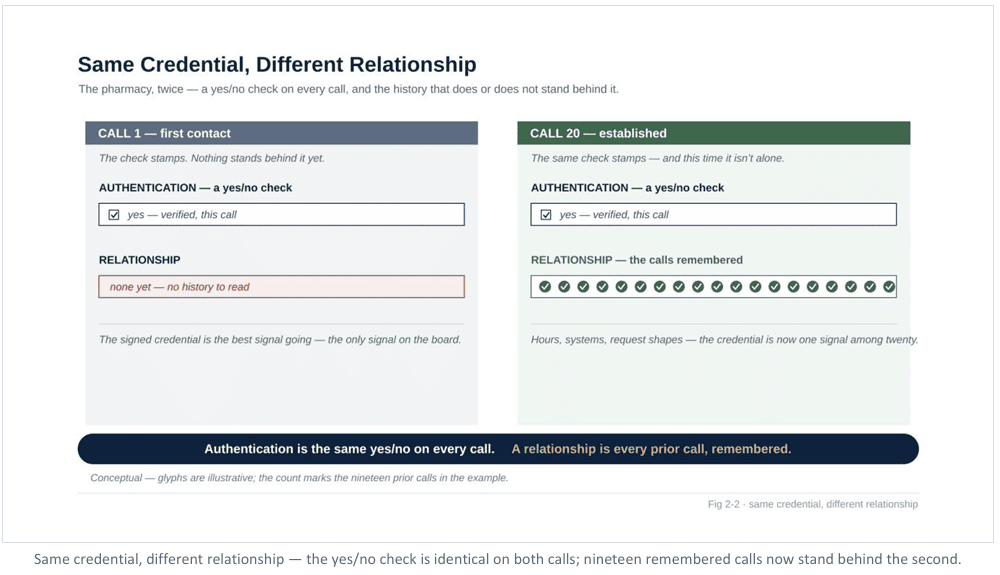
Task: Click the 'Fig 2-2' figure label
Action: point(813,504)
